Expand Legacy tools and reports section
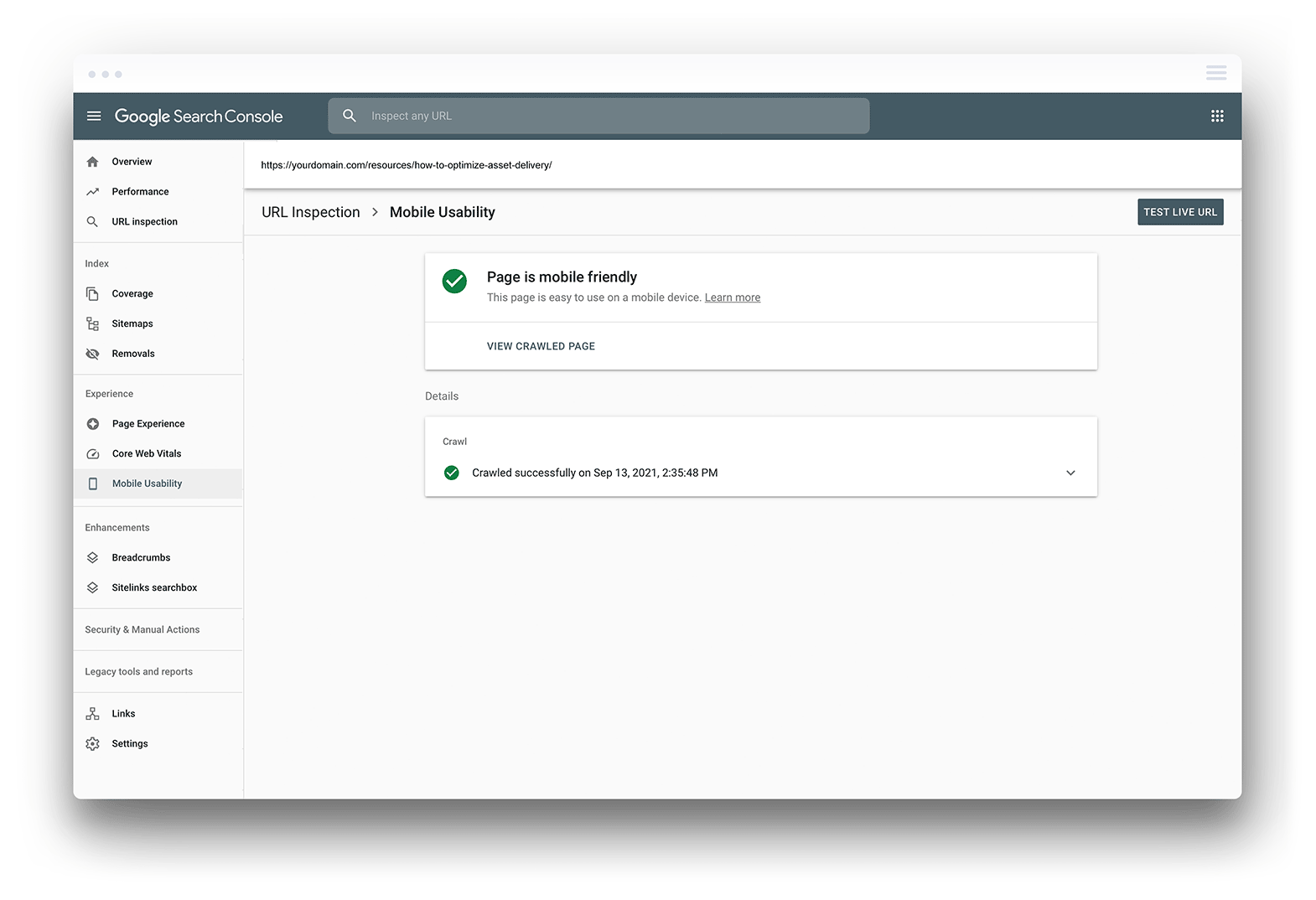This screenshot has height=900, width=1316. [x=139, y=672]
